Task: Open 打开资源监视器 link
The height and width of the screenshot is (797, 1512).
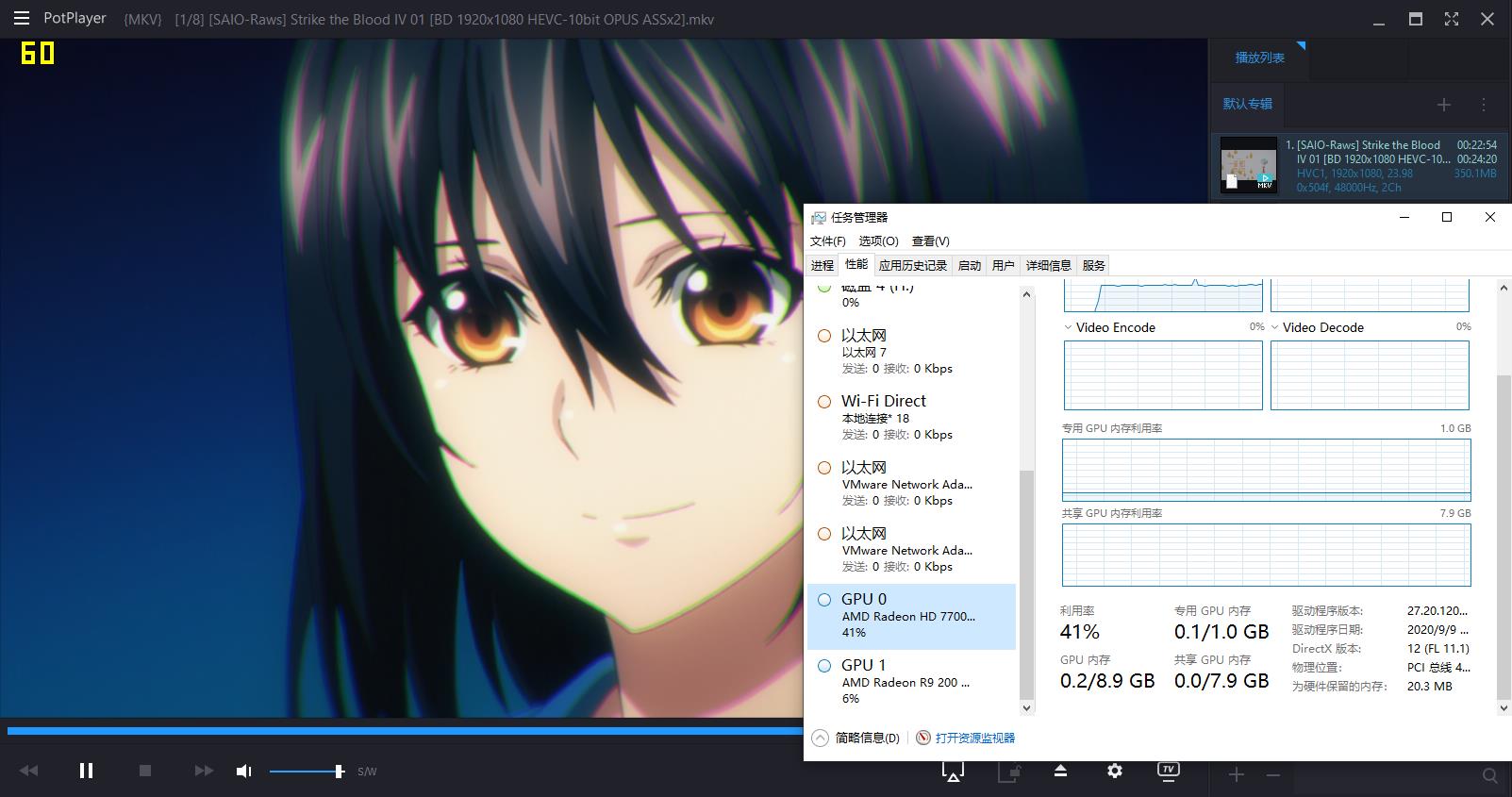Action: coord(974,738)
